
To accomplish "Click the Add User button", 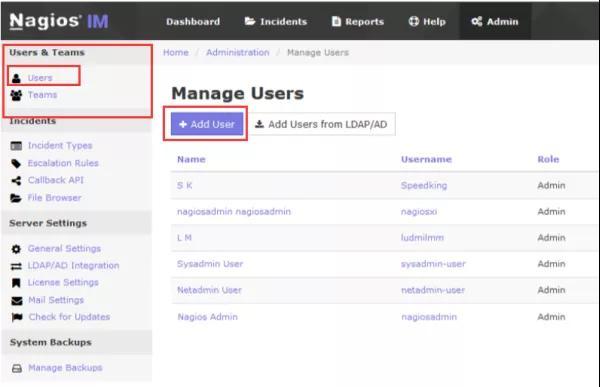I will pyautogui.click(x=207, y=124).
